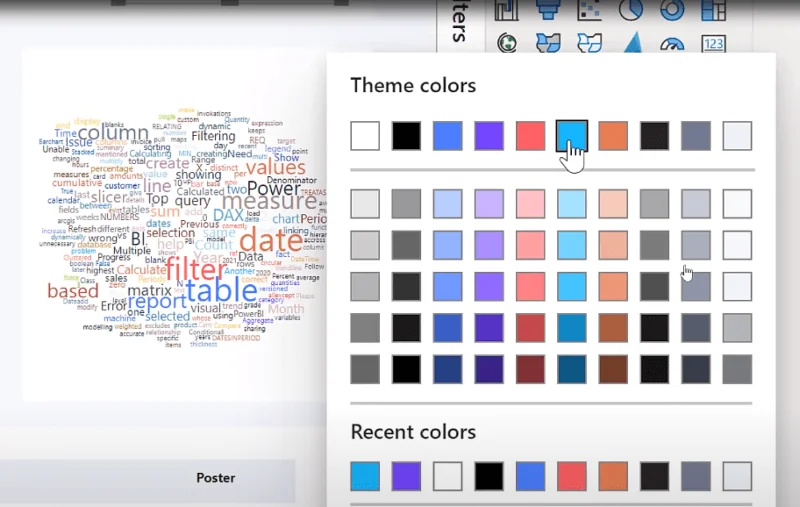Pick the white swatch in Theme colors
800x507 pixels.
[x=365, y=136]
